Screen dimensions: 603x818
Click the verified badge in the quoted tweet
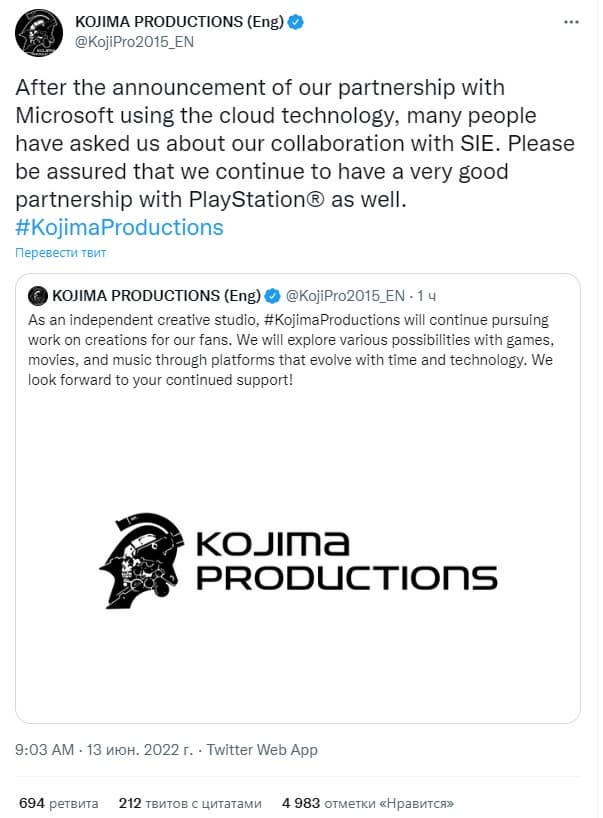tap(271, 295)
